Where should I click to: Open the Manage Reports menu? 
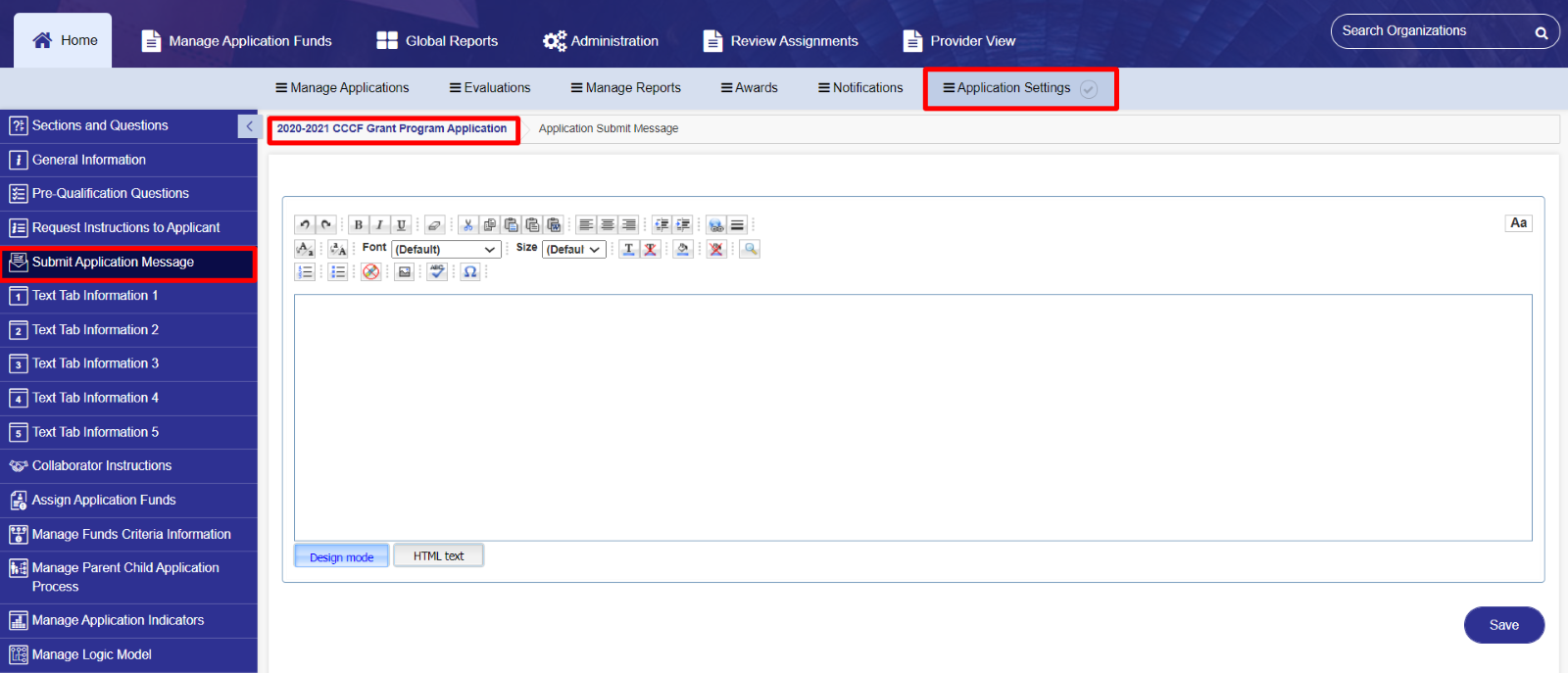[626, 87]
